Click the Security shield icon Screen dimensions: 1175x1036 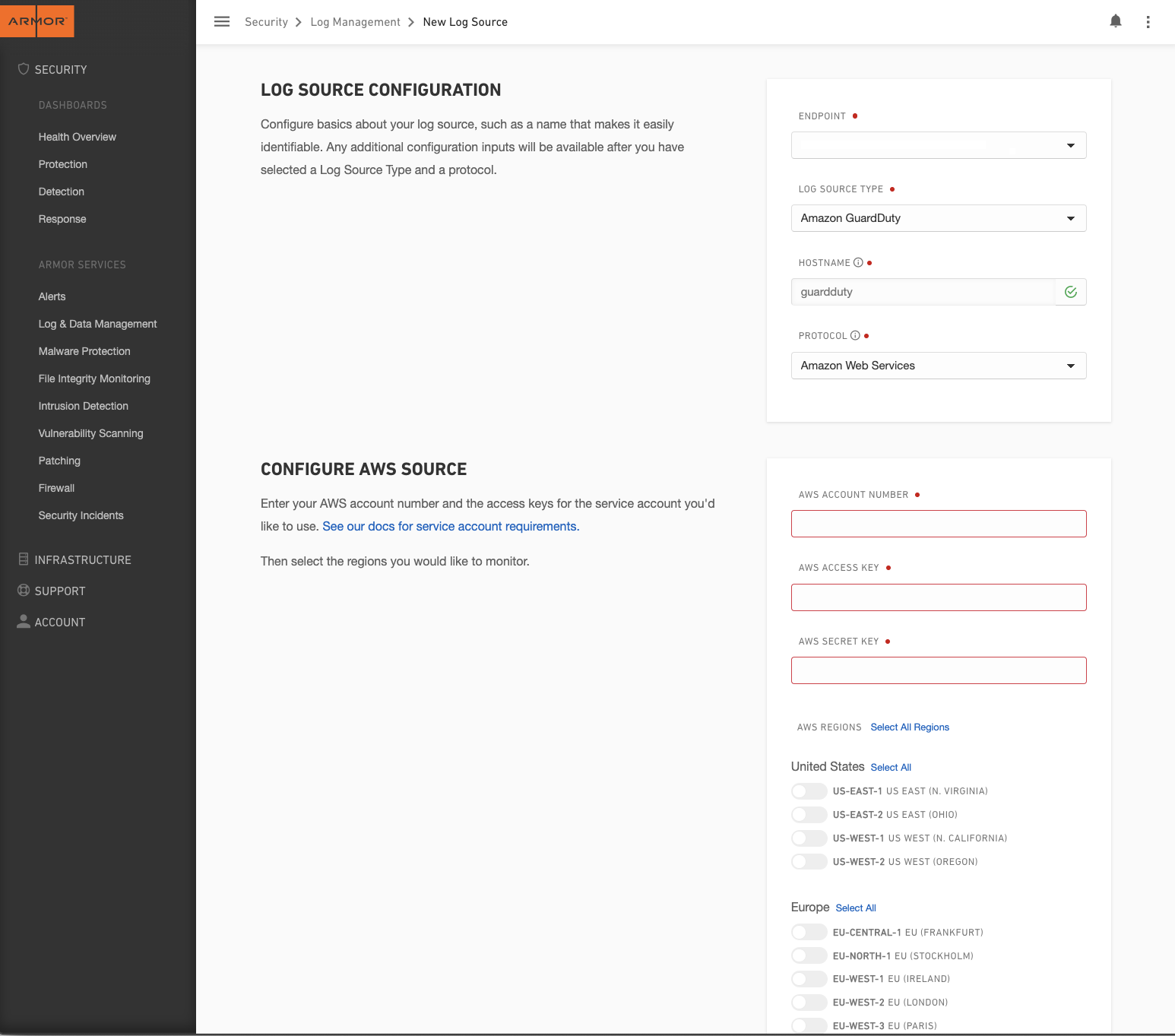click(24, 69)
